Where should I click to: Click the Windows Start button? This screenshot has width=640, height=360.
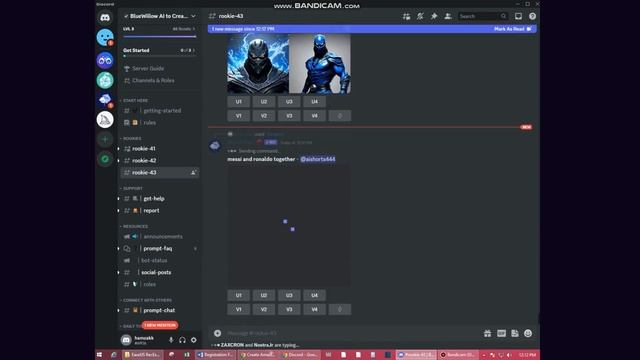coord(99,355)
